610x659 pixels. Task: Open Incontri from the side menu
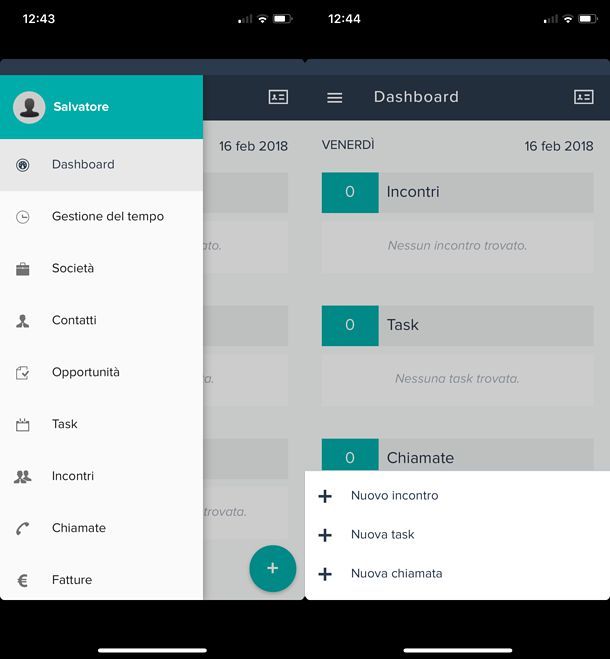click(x=101, y=476)
